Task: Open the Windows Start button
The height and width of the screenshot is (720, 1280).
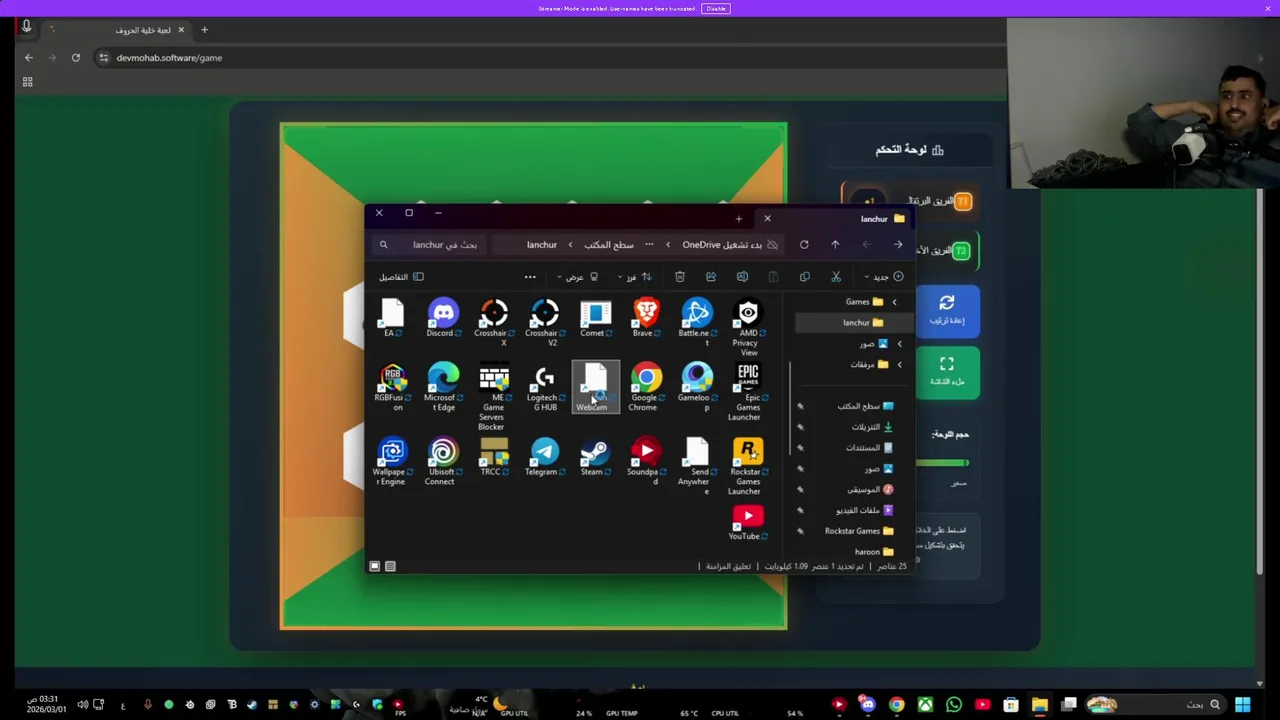Action: [x=1242, y=705]
